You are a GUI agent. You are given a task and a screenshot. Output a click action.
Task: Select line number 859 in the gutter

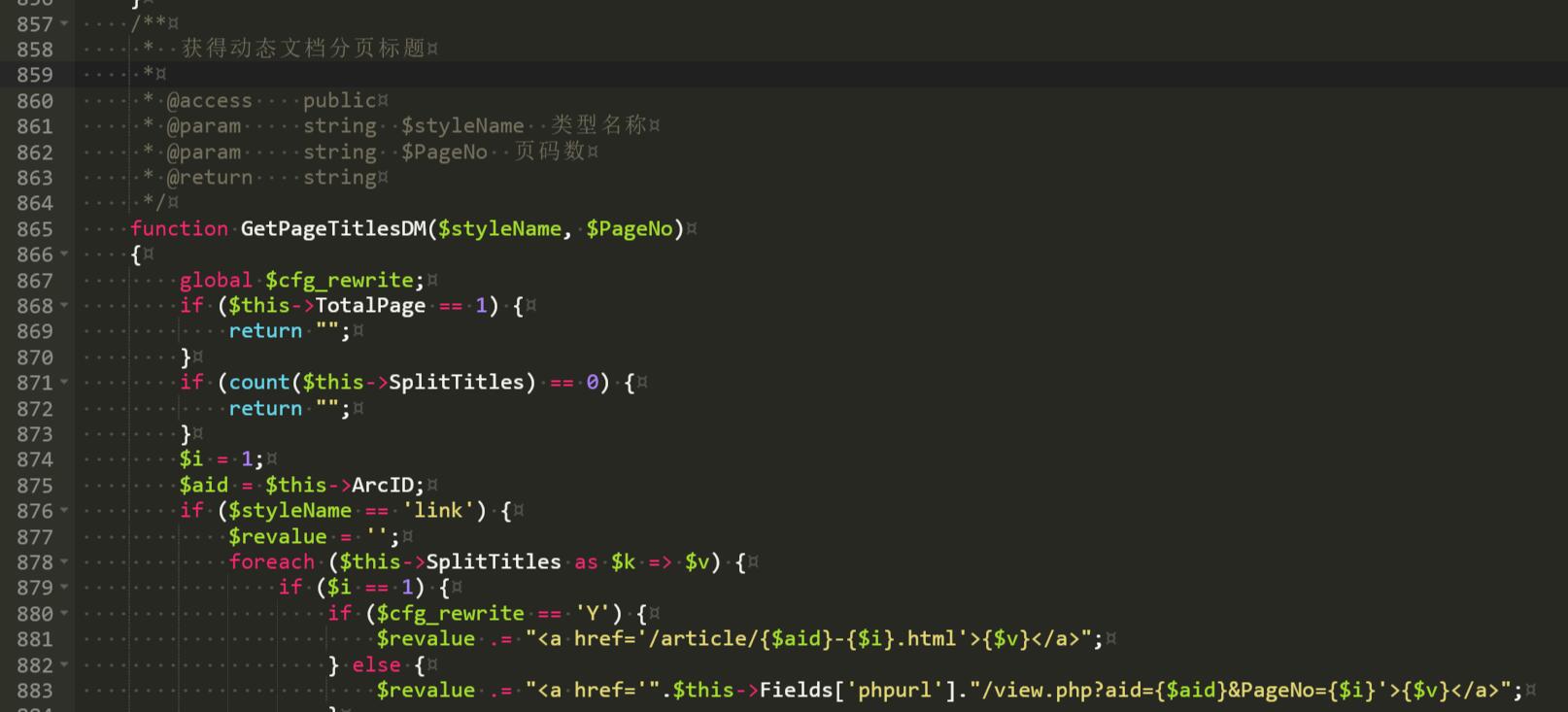pyautogui.click(x=35, y=75)
